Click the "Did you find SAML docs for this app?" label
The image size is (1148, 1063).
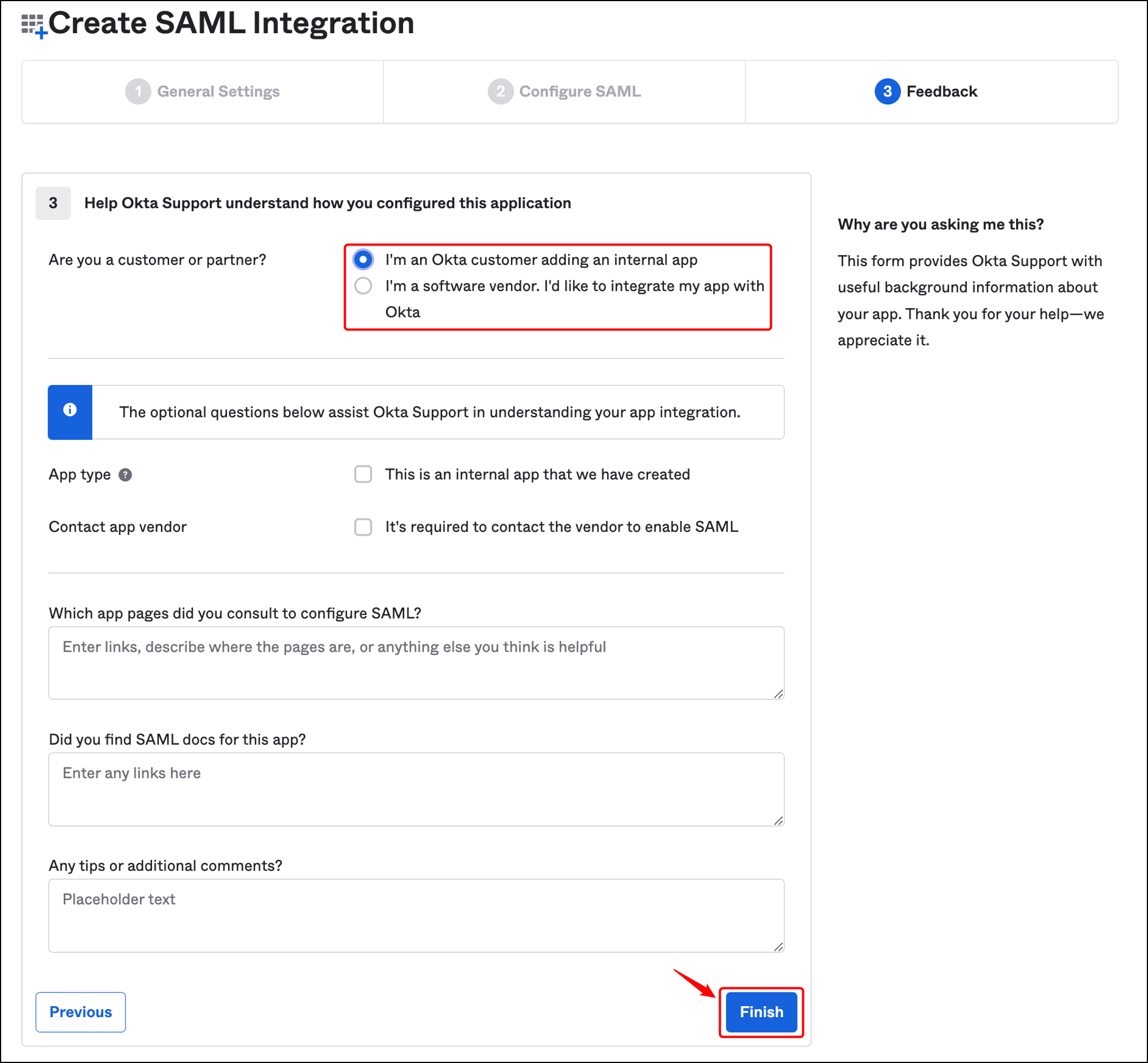pyautogui.click(x=177, y=739)
